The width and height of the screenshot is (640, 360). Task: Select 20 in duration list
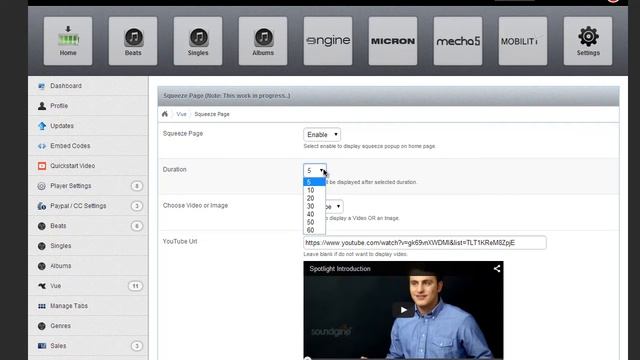[314, 198]
